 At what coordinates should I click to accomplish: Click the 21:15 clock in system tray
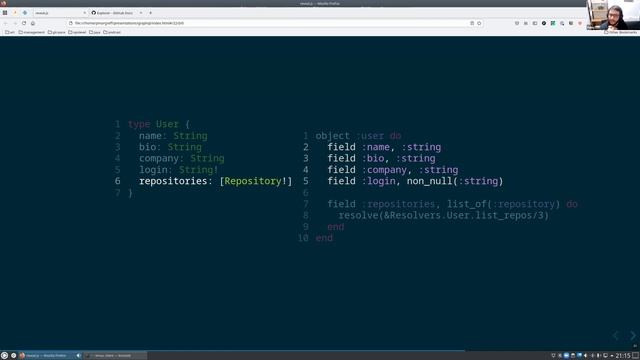[x=622, y=356]
